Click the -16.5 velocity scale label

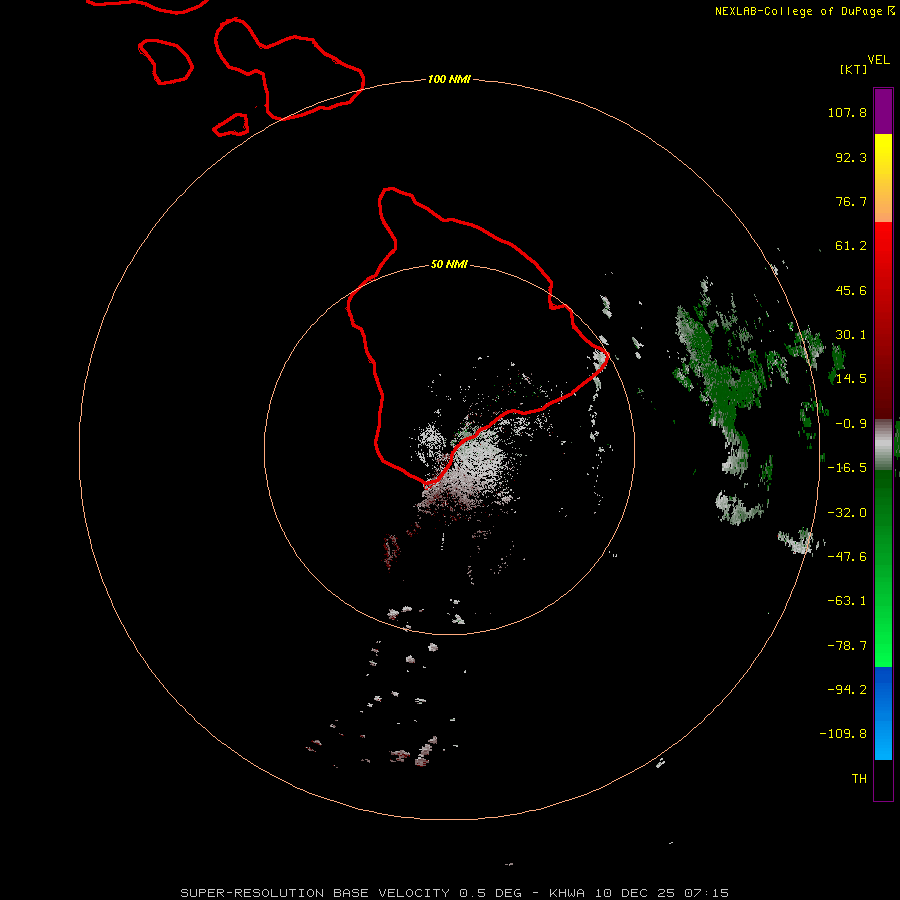tap(847, 468)
